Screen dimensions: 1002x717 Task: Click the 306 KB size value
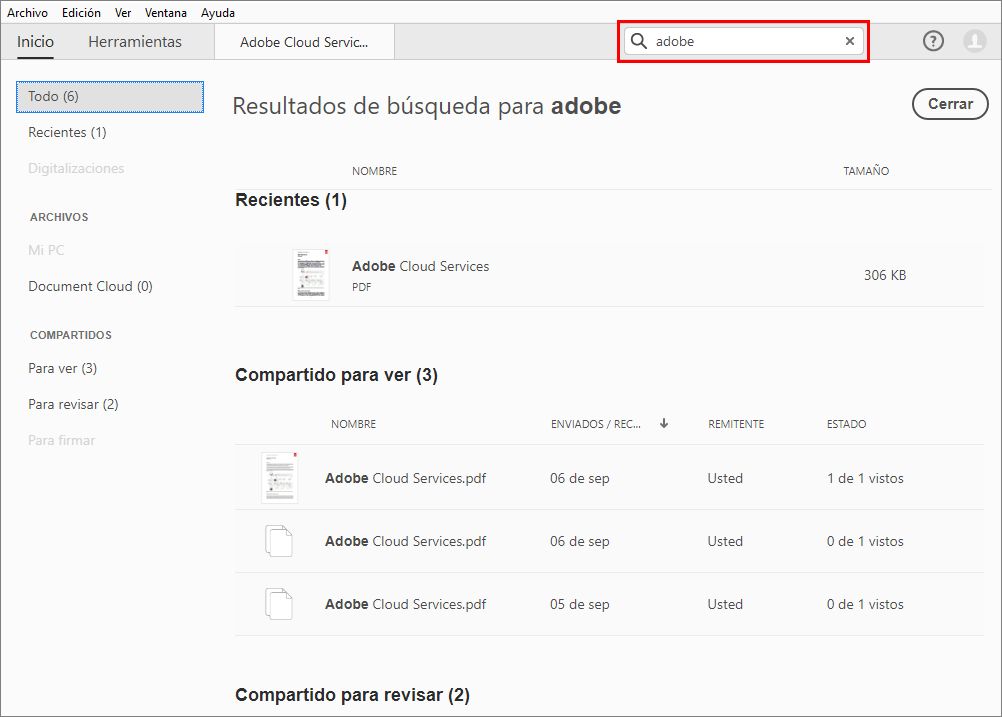point(884,275)
